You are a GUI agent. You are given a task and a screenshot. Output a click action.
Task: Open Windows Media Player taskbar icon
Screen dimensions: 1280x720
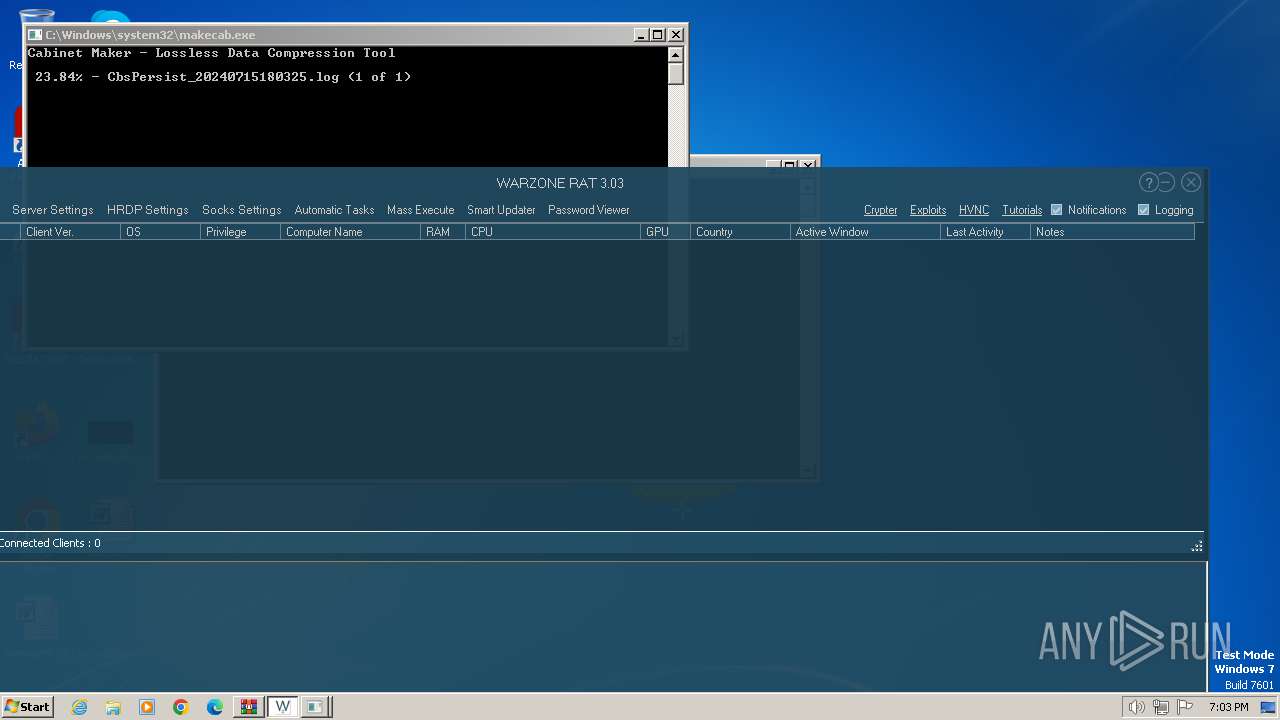(x=147, y=707)
